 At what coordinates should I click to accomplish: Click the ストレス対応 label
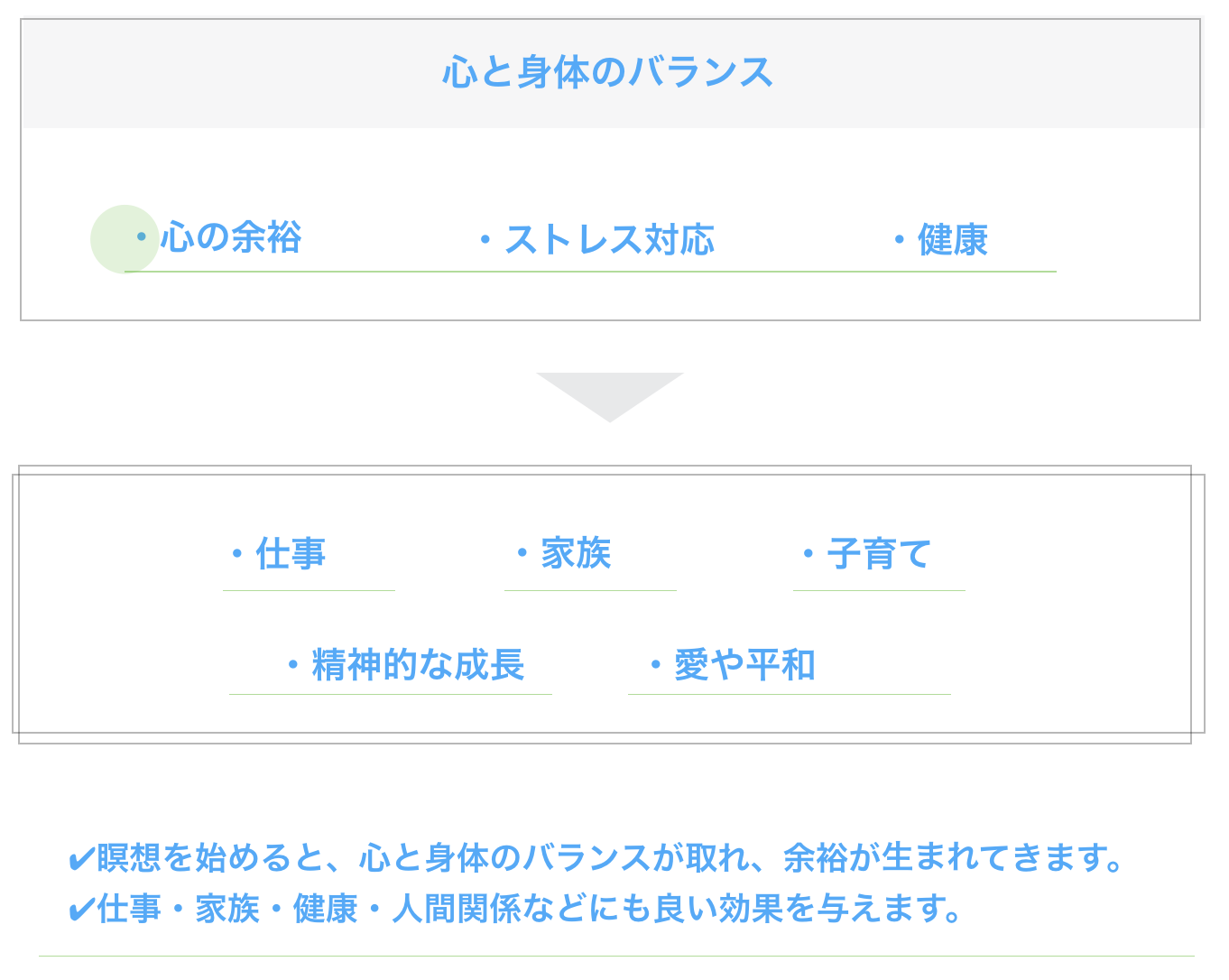tap(610, 240)
